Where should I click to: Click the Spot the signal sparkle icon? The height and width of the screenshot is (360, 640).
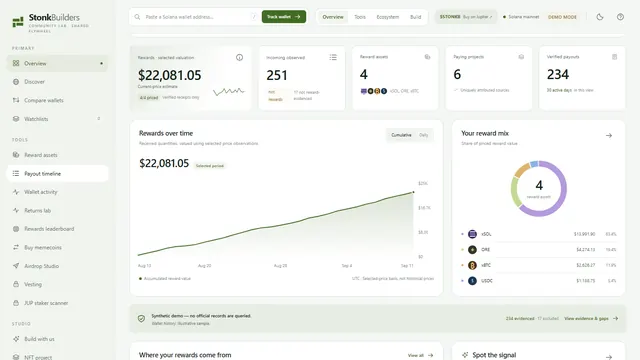(x=465, y=355)
